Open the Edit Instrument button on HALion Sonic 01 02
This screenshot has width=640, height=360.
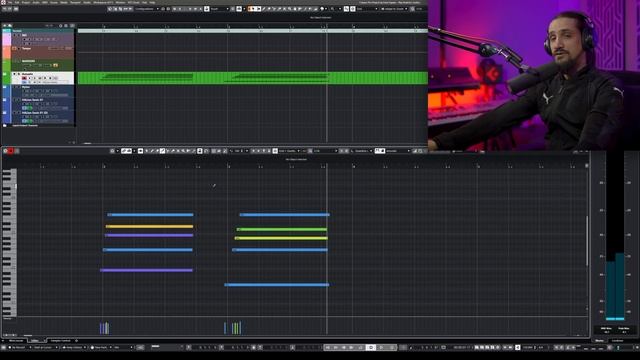click(x=29, y=121)
